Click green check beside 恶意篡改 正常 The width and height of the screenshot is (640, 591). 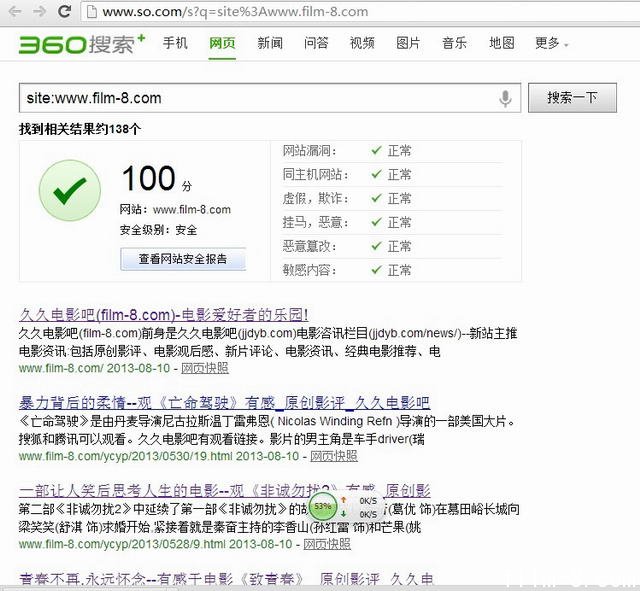[376, 246]
